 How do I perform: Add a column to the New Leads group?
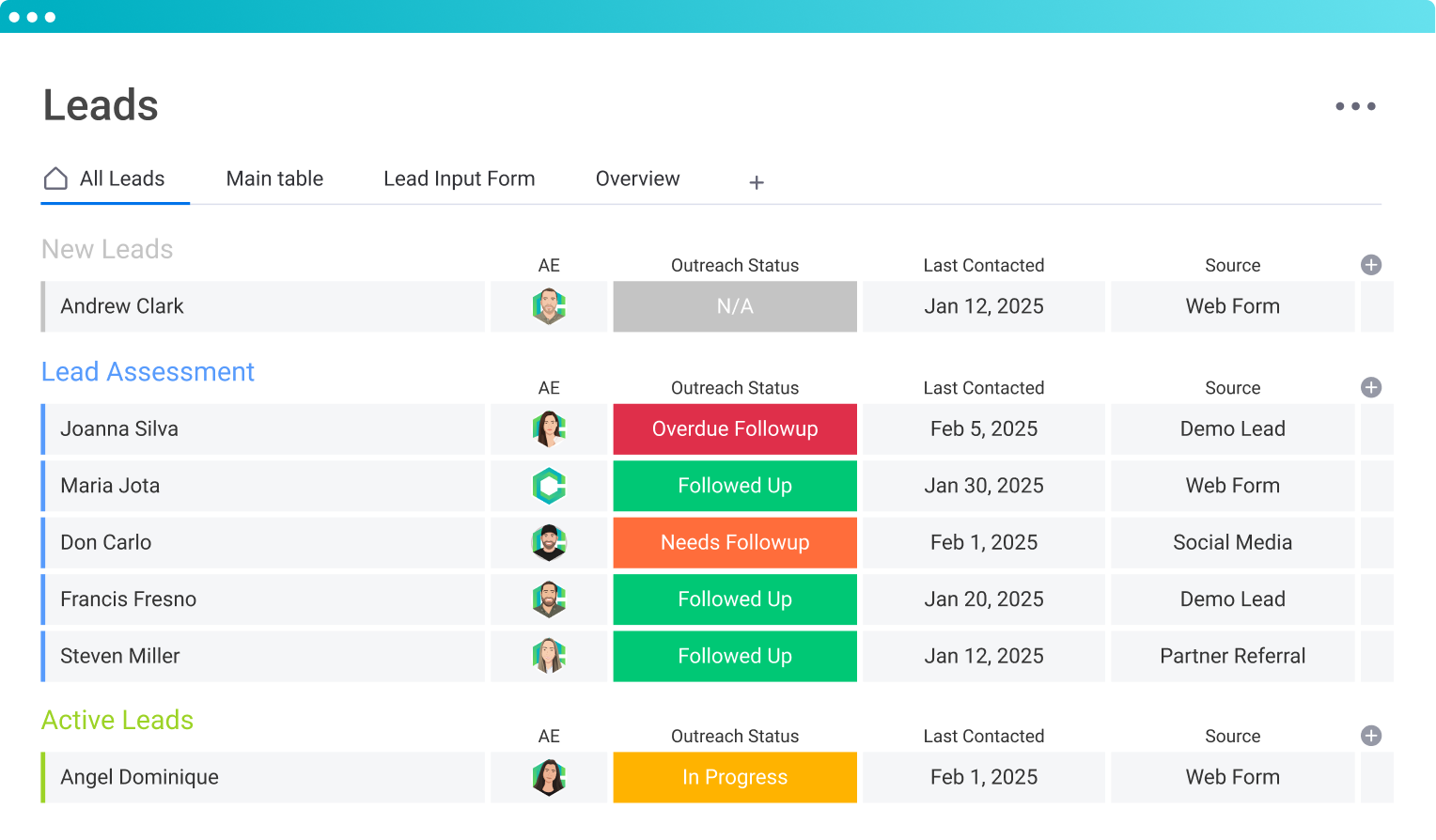pyautogui.click(x=1371, y=265)
